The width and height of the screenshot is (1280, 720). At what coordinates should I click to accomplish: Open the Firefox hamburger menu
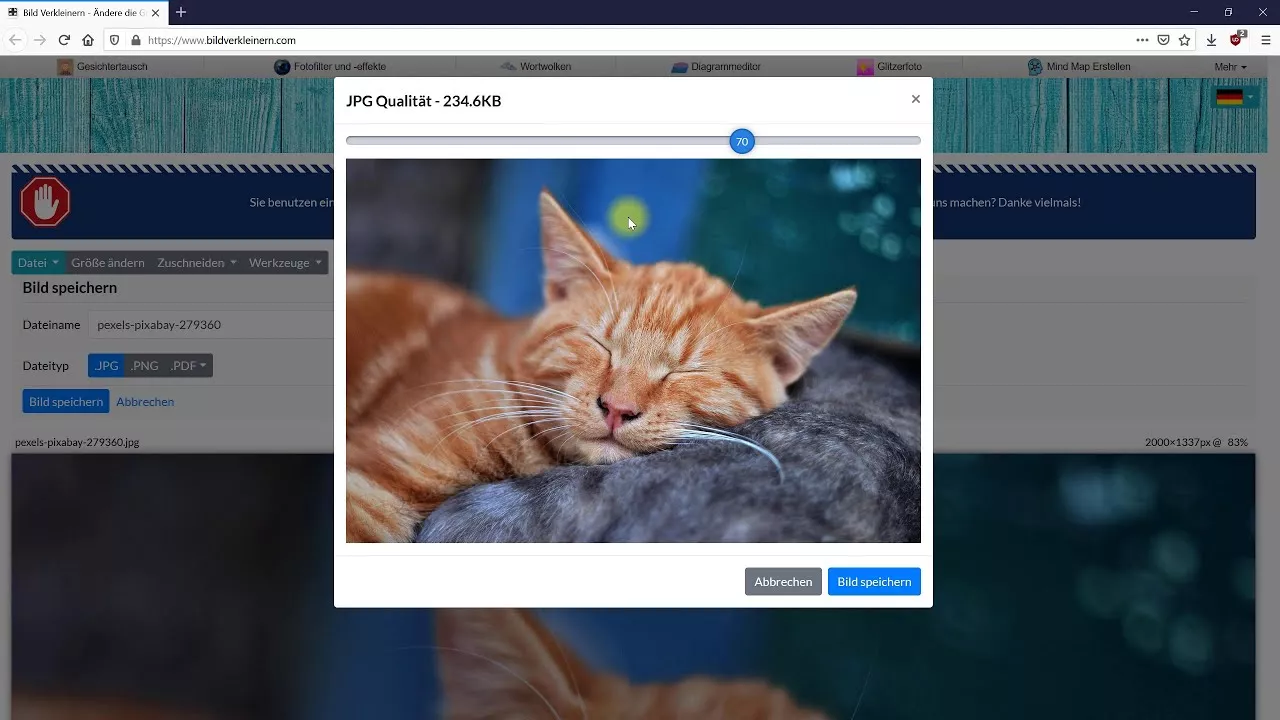pos(1265,40)
